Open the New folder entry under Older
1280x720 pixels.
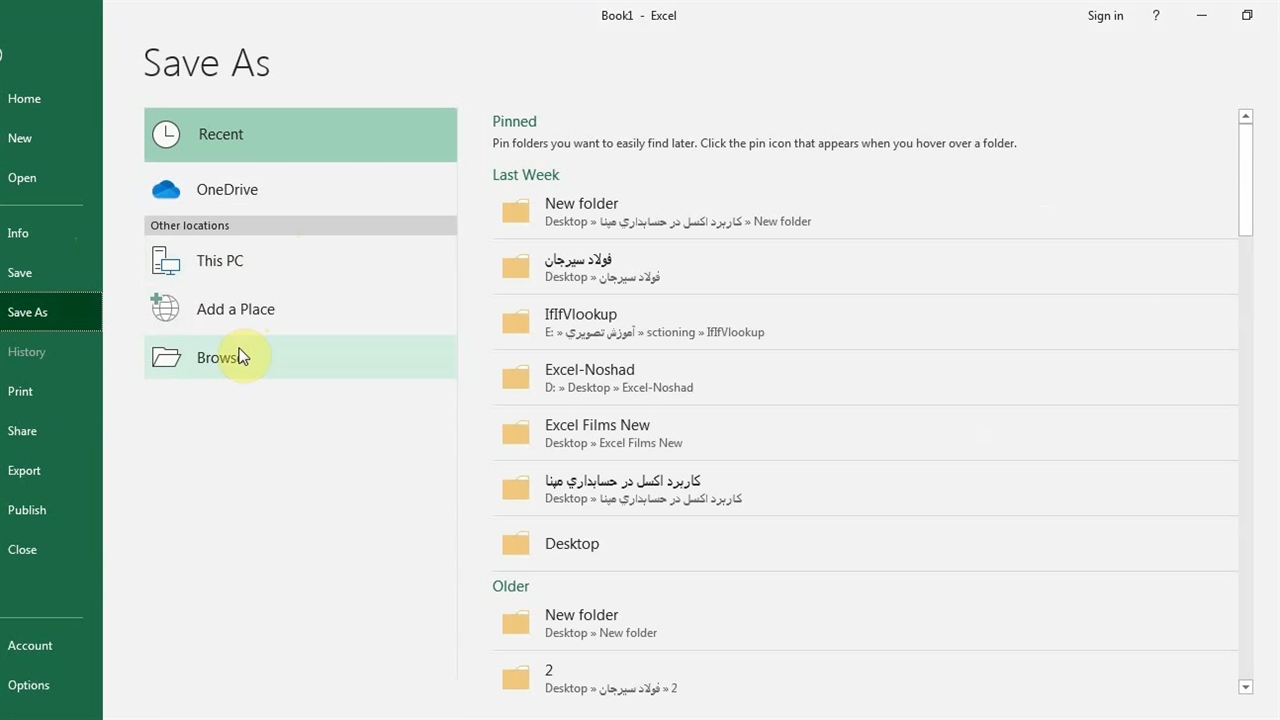click(x=865, y=623)
